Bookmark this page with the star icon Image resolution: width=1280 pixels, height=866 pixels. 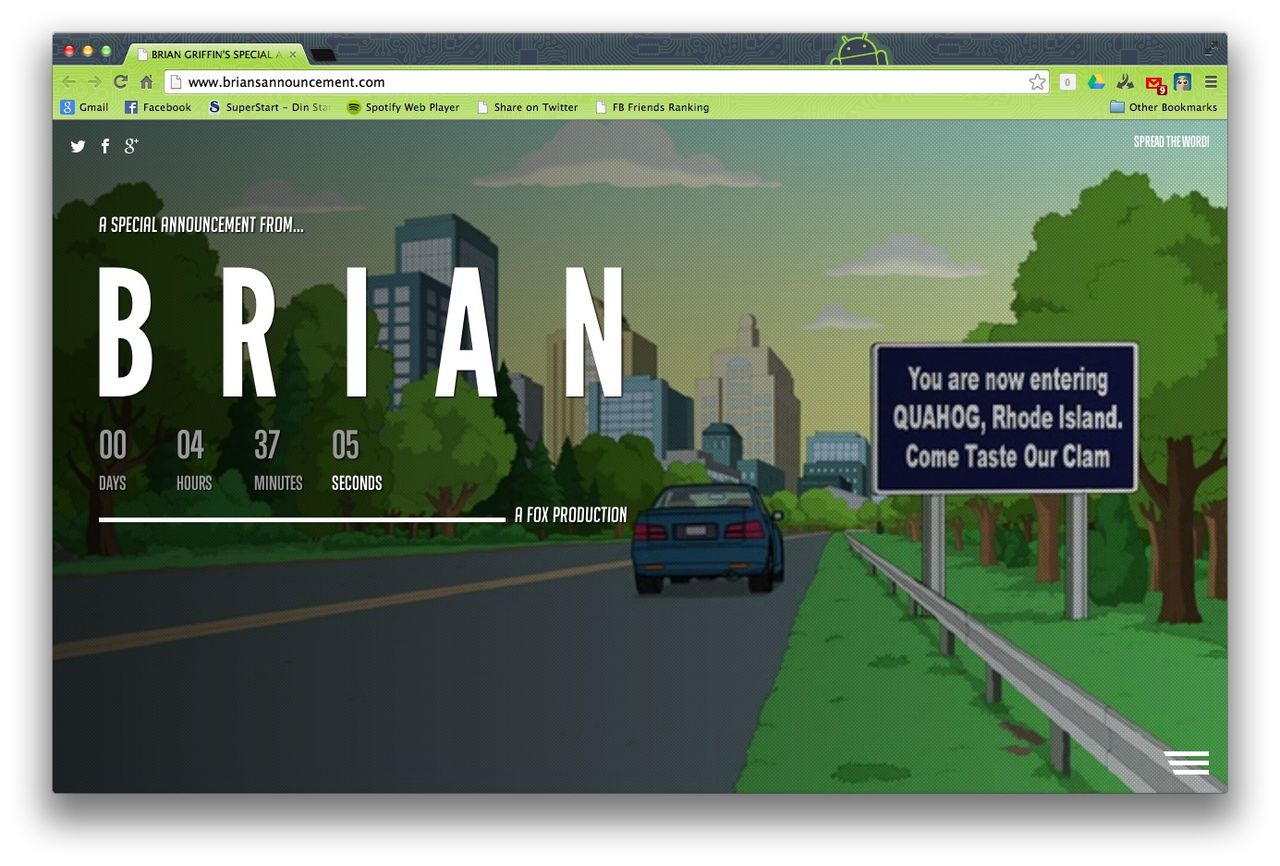pyautogui.click(x=1037, y=82)
